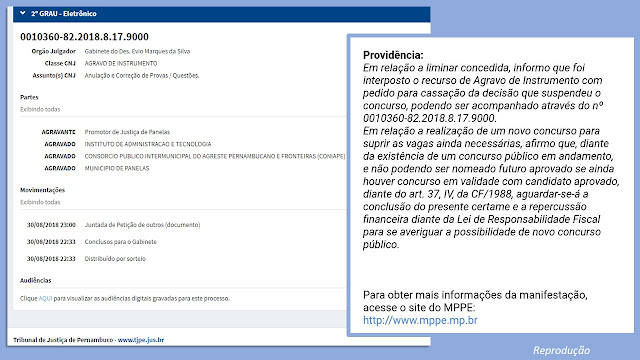Open the http://www.mppe.mp.br link
This screenshot has height=360, width=640.
(420, 320)
